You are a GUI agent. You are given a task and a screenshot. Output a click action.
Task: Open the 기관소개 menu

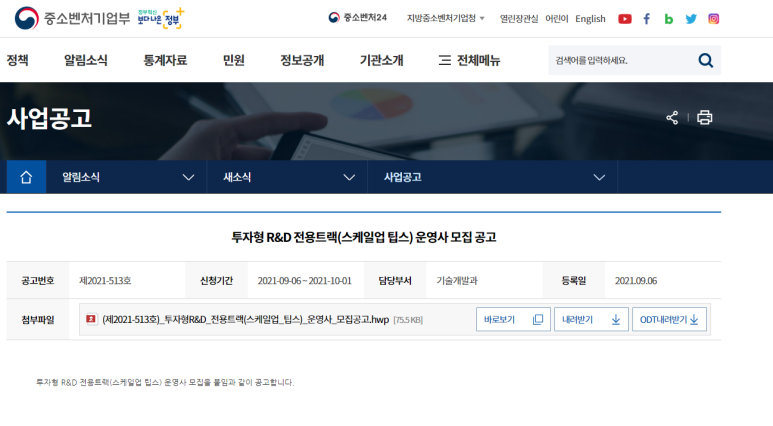click(382, 60)
